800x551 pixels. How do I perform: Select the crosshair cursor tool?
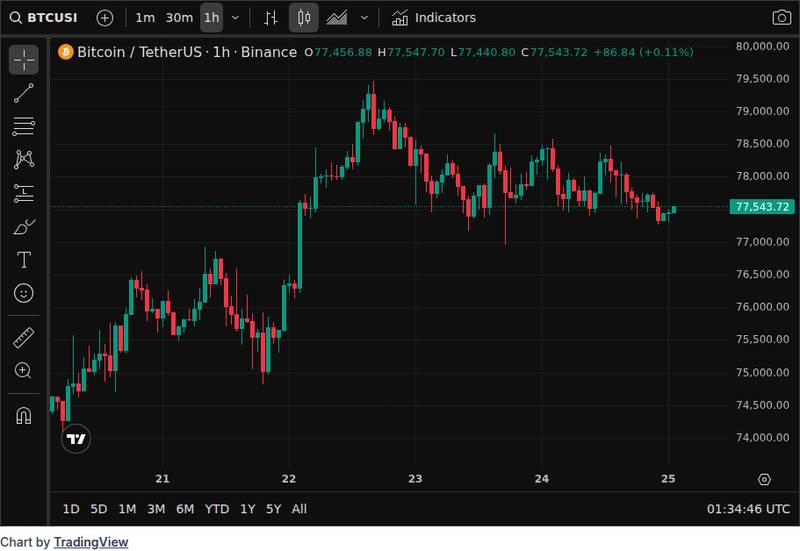[x=23, y=60]
